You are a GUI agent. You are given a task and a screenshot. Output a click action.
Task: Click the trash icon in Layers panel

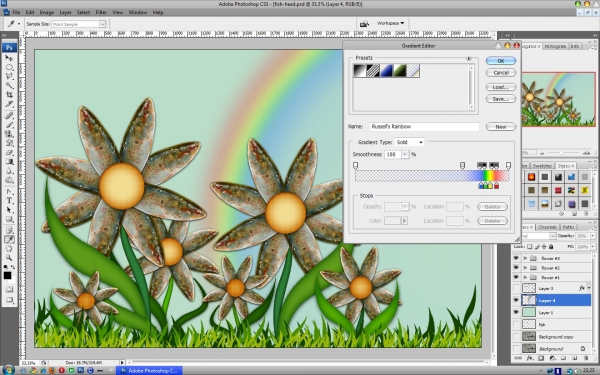pos(586,358)
